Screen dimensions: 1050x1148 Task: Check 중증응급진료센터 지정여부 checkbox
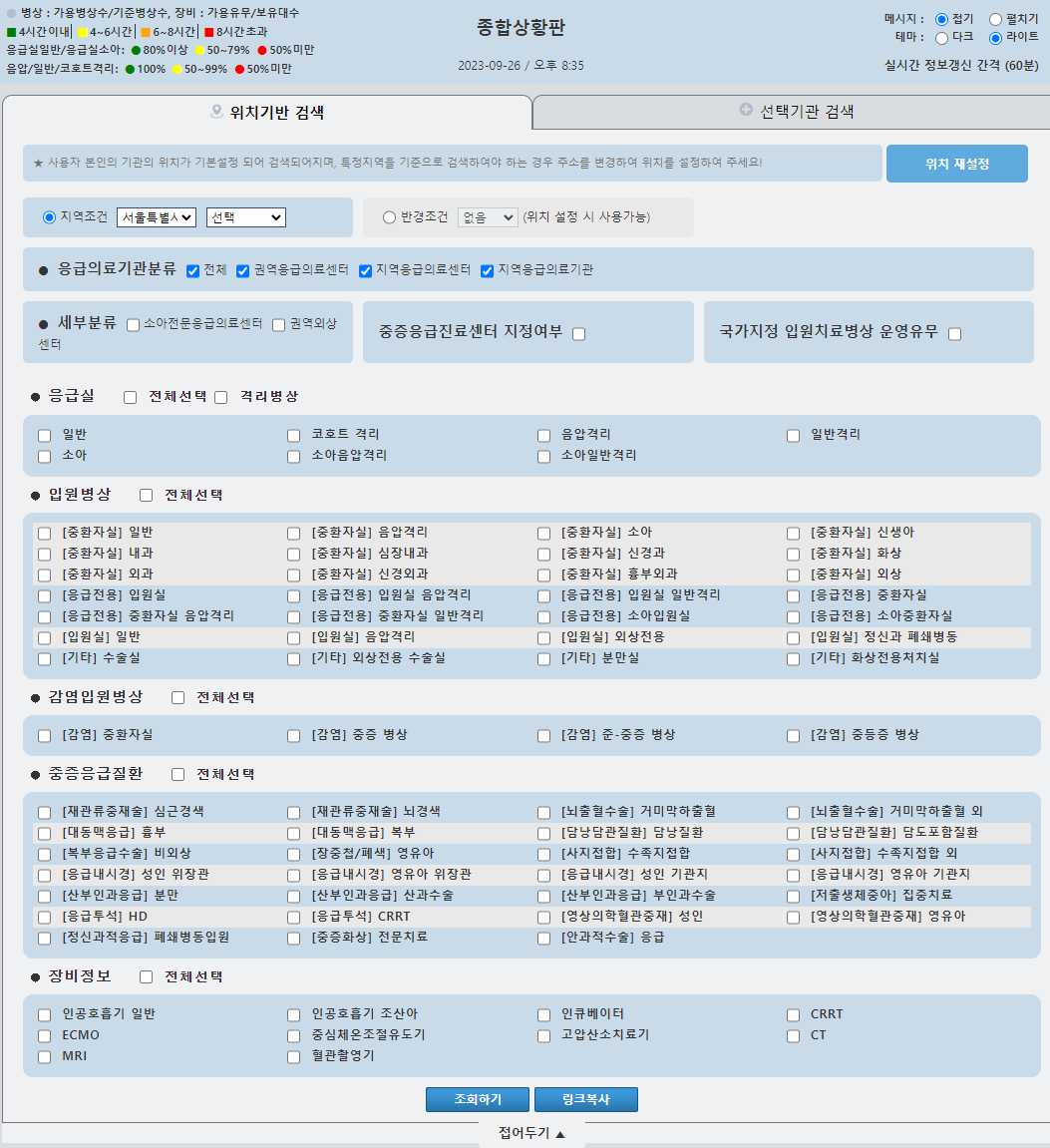(x=579, y=334)
